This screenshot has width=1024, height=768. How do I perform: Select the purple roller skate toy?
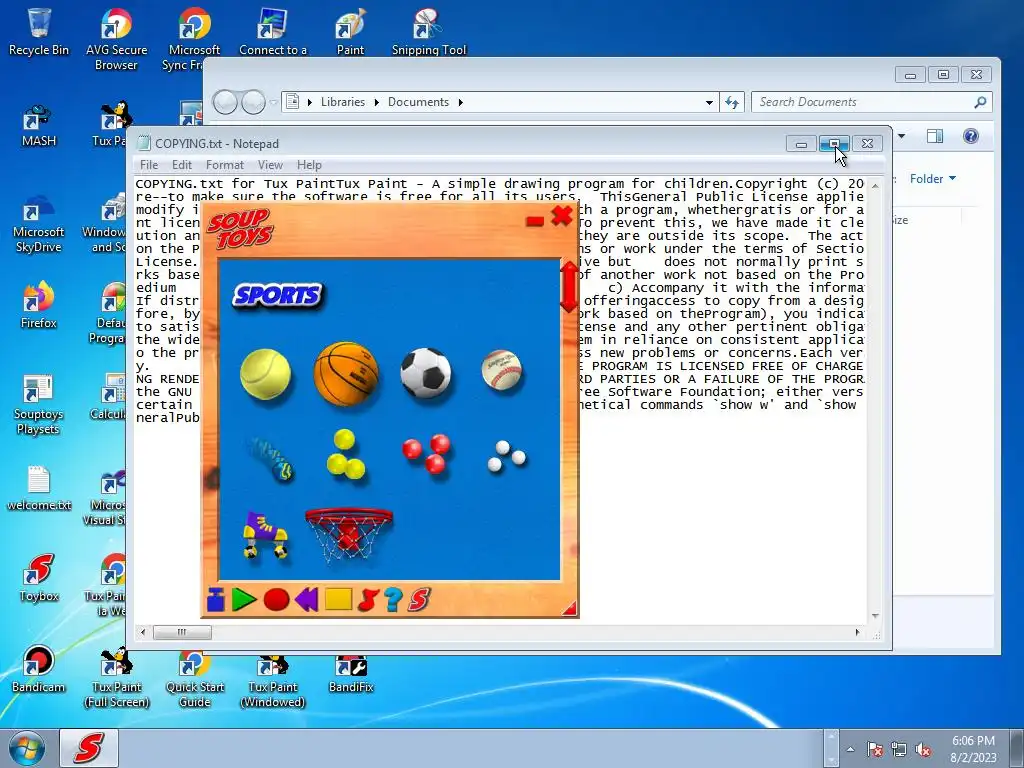coord(265,535)
